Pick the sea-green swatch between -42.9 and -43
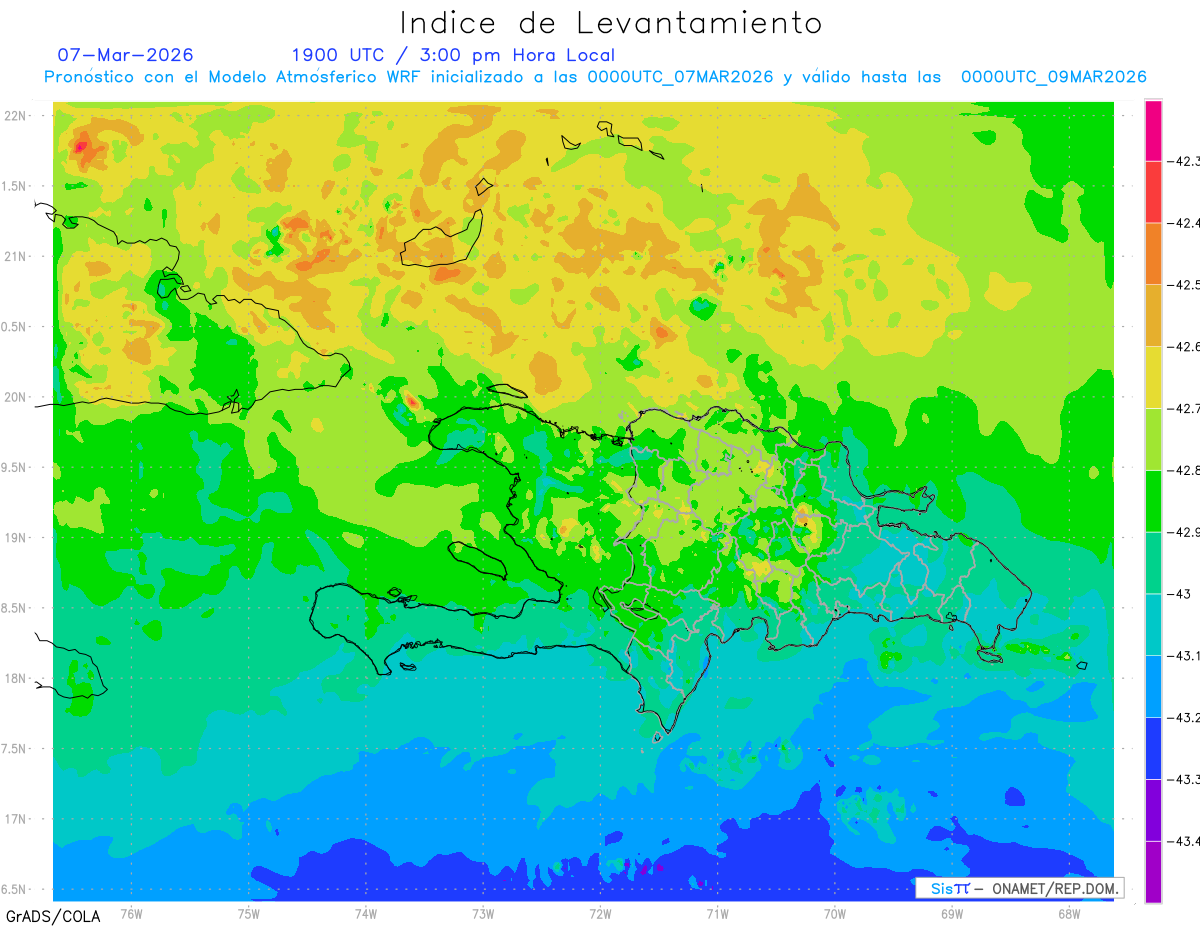Image resolution: width=1200 pixels, height=927 pixels. tap(1153, 563)
